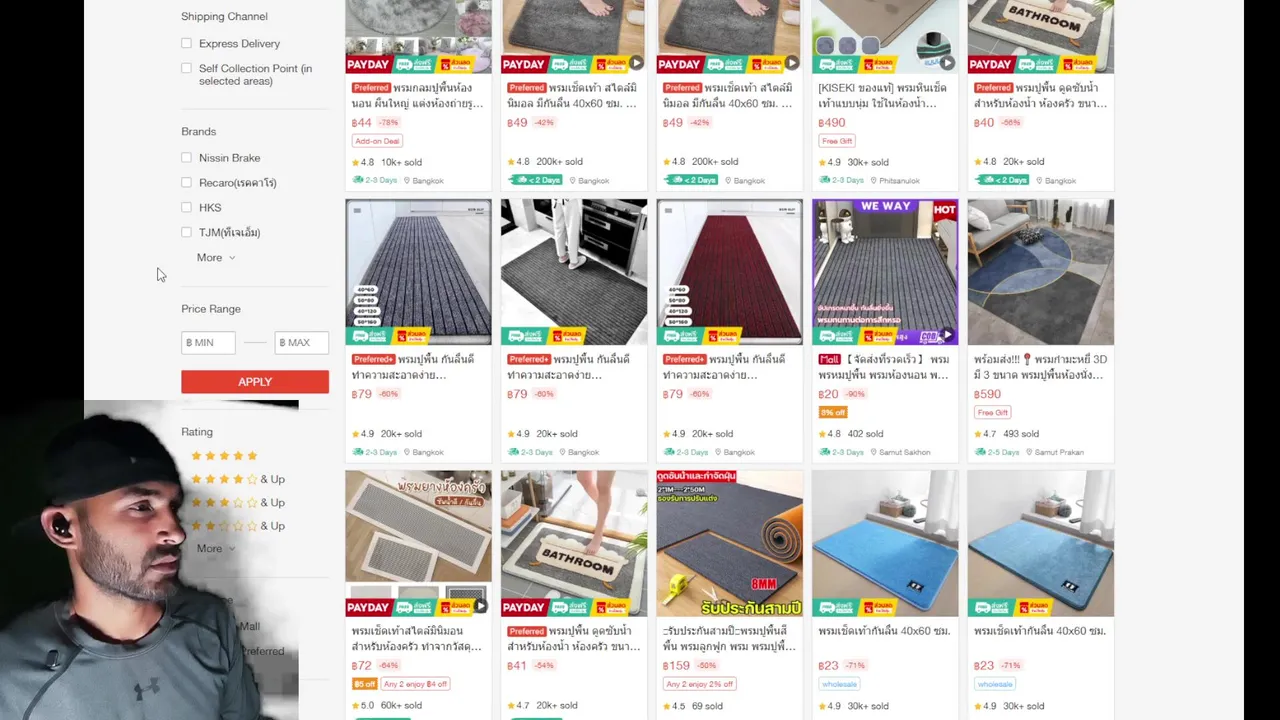Viewport: 1280px width, 720px height.
Task: Enable the Self Collection Point checkbox
Action: (186, 68)
